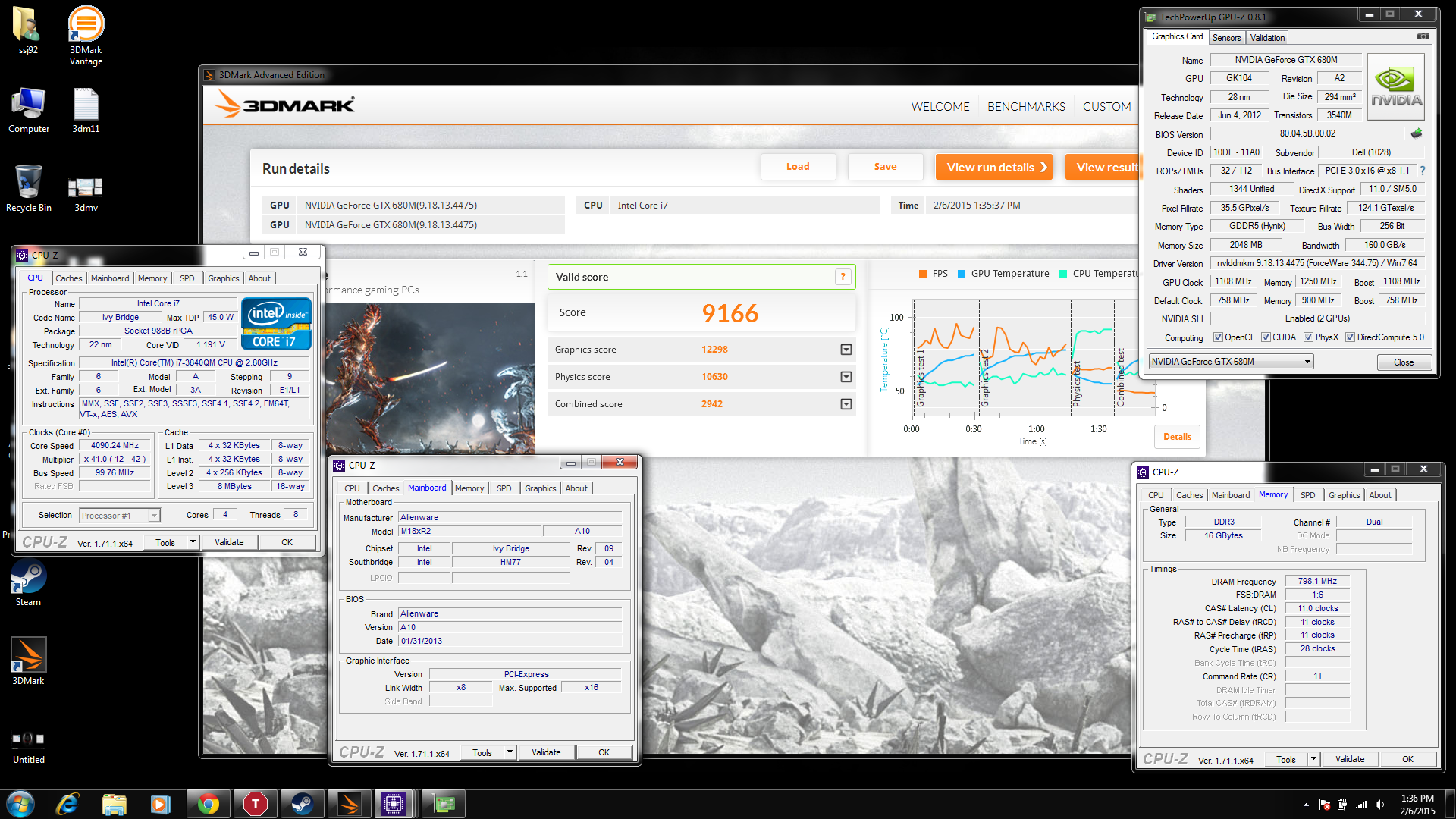Switch to 3DMark on the taskbar
1456x819 pixels.
(349, 804)
